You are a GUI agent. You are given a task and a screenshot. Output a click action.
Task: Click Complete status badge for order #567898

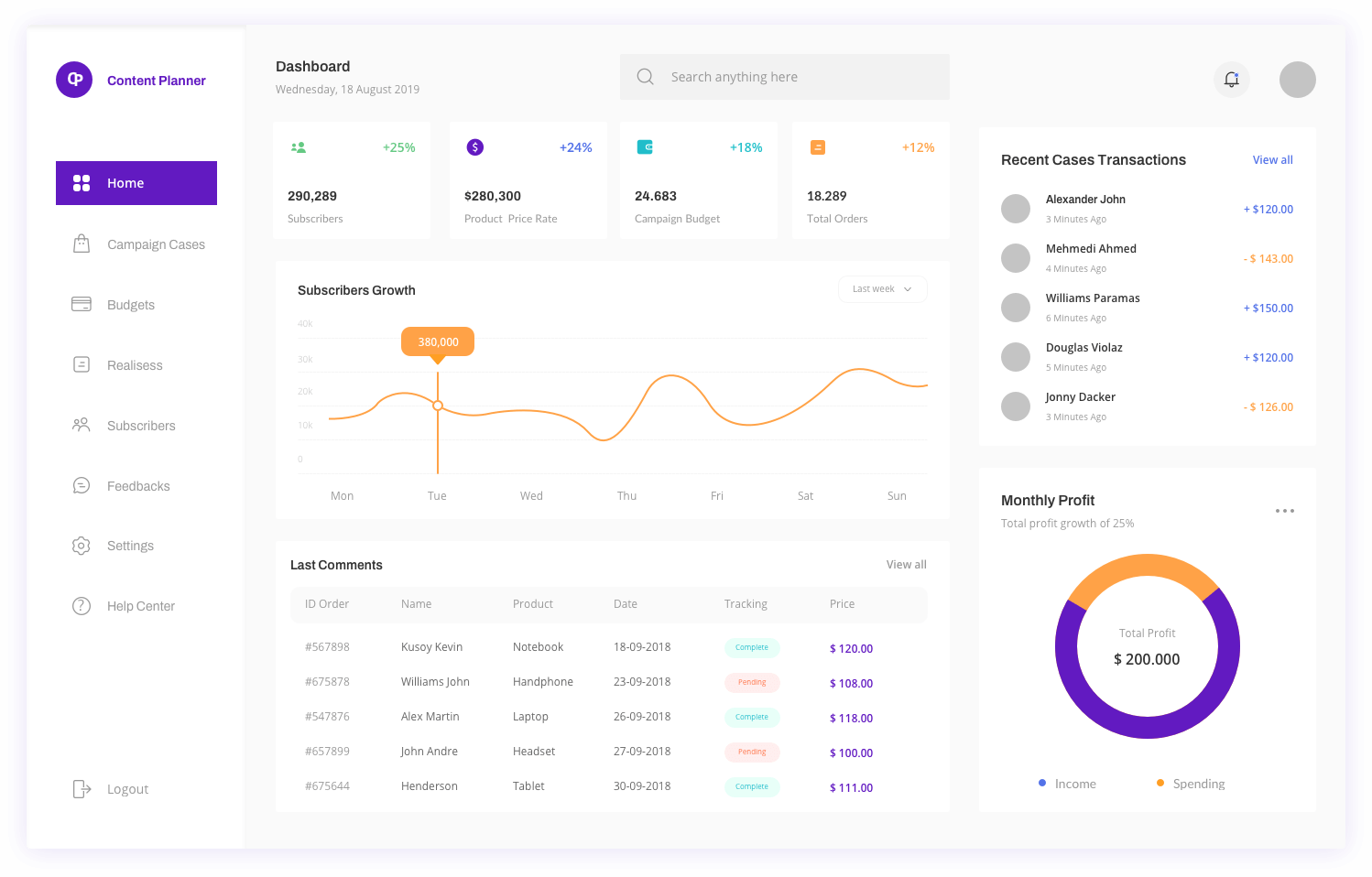[x=752, y=647]
